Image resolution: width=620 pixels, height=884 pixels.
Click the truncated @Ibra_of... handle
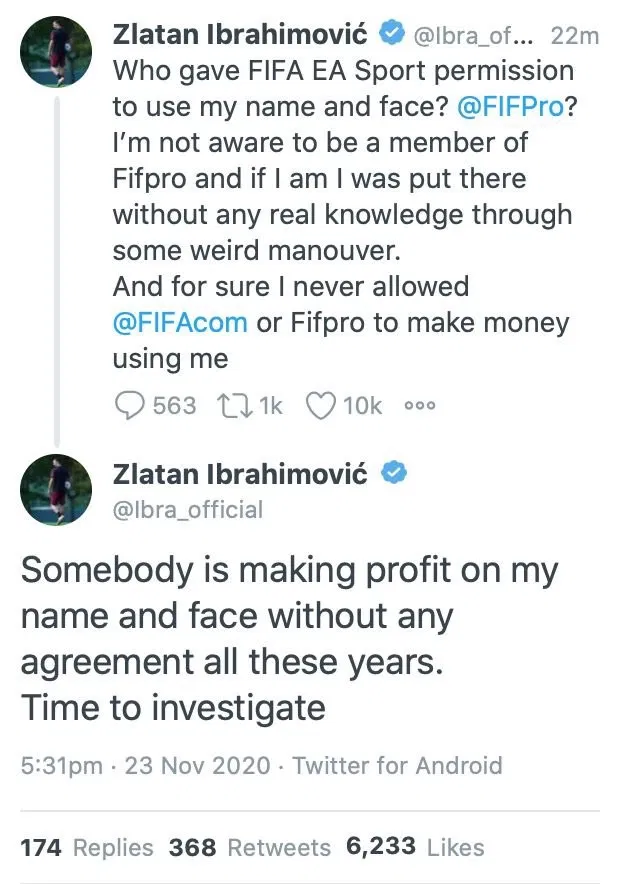coord(477,36)
